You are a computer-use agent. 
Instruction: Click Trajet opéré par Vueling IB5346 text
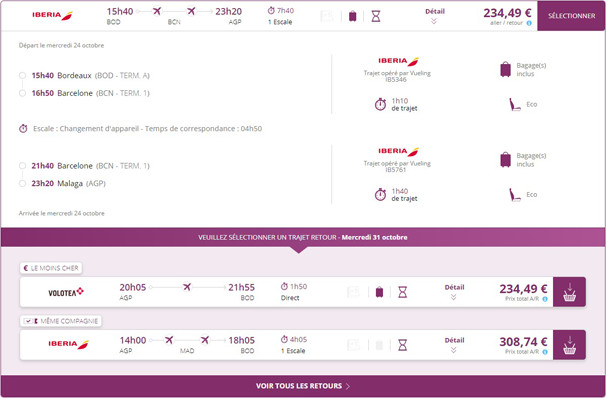coord(397,76)
